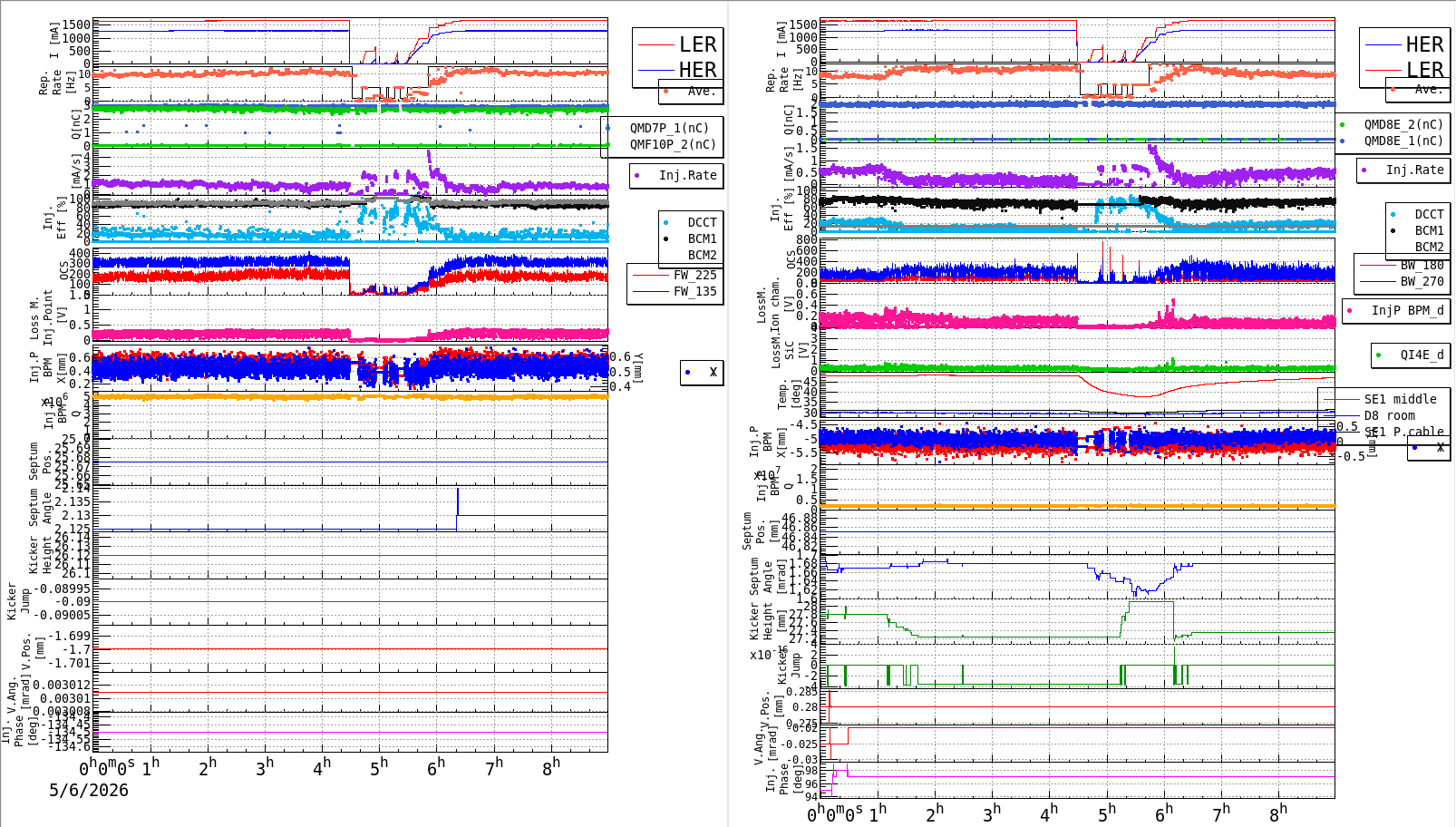Click the InjP BPM_d legend box
The width and height of the screenshot is (1456, 827).
click(x=1396, y=310)
